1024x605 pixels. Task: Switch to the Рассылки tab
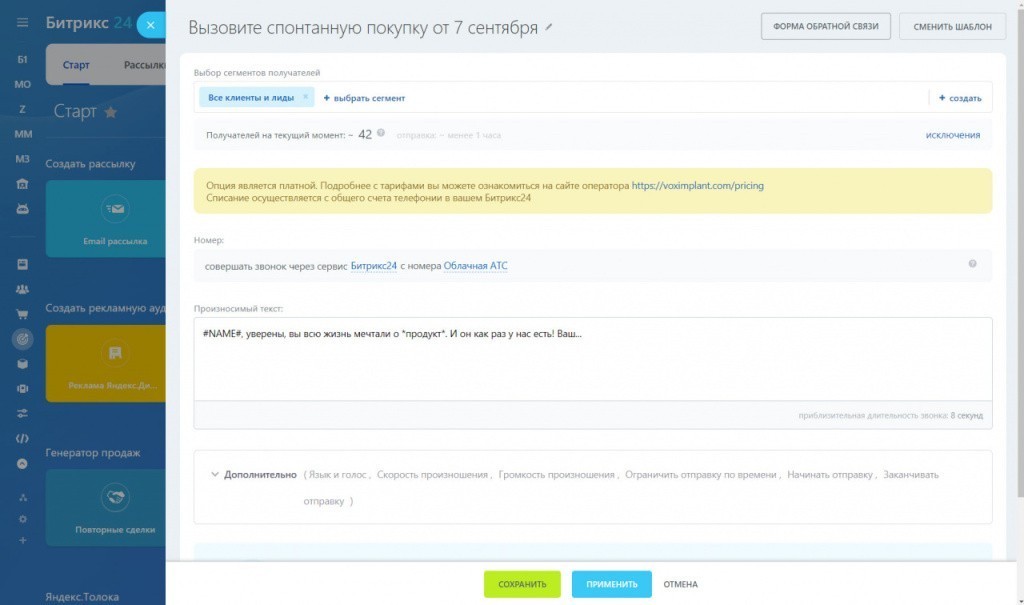click(x=144, y=66)
